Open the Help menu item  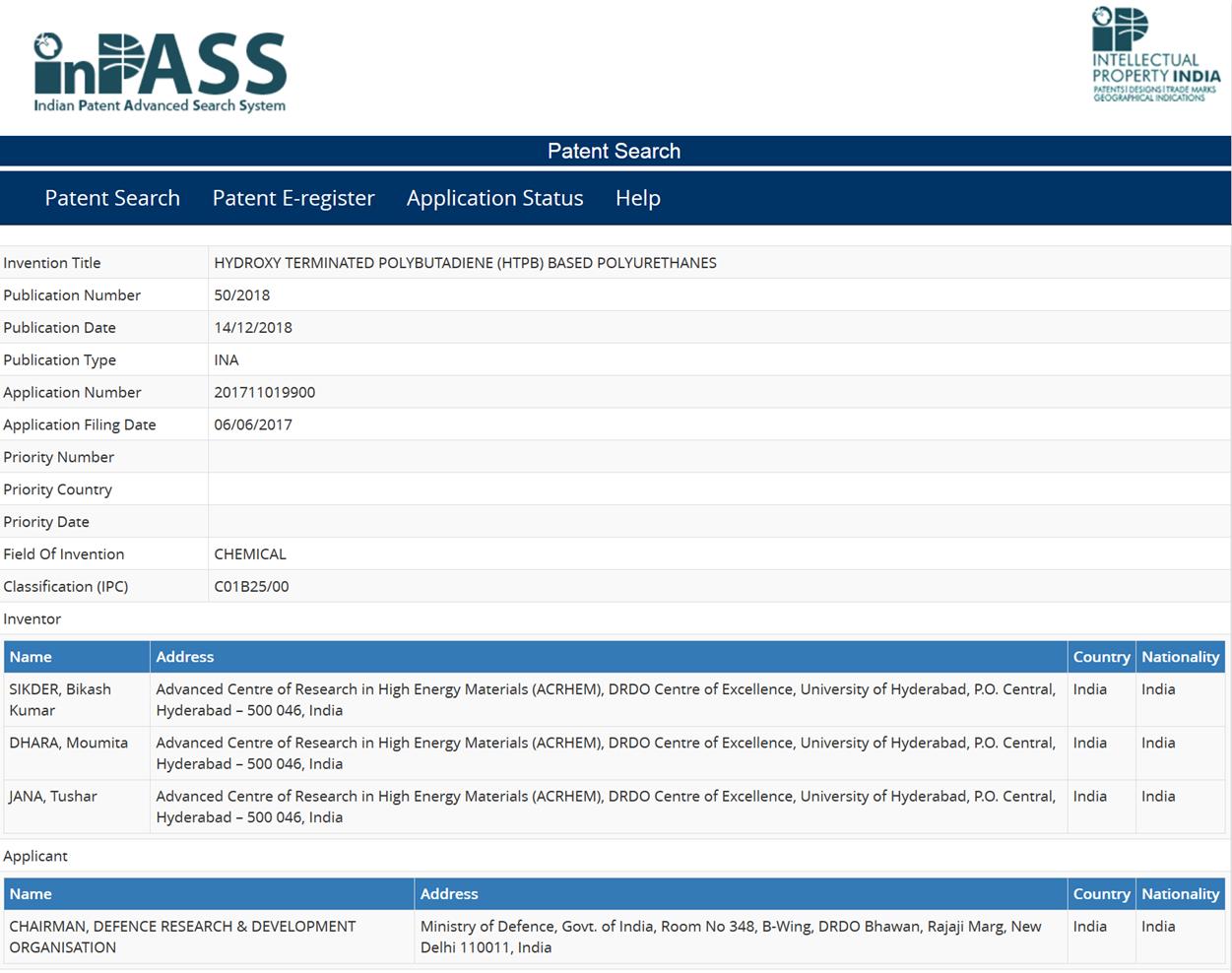[x=637, y=198]
